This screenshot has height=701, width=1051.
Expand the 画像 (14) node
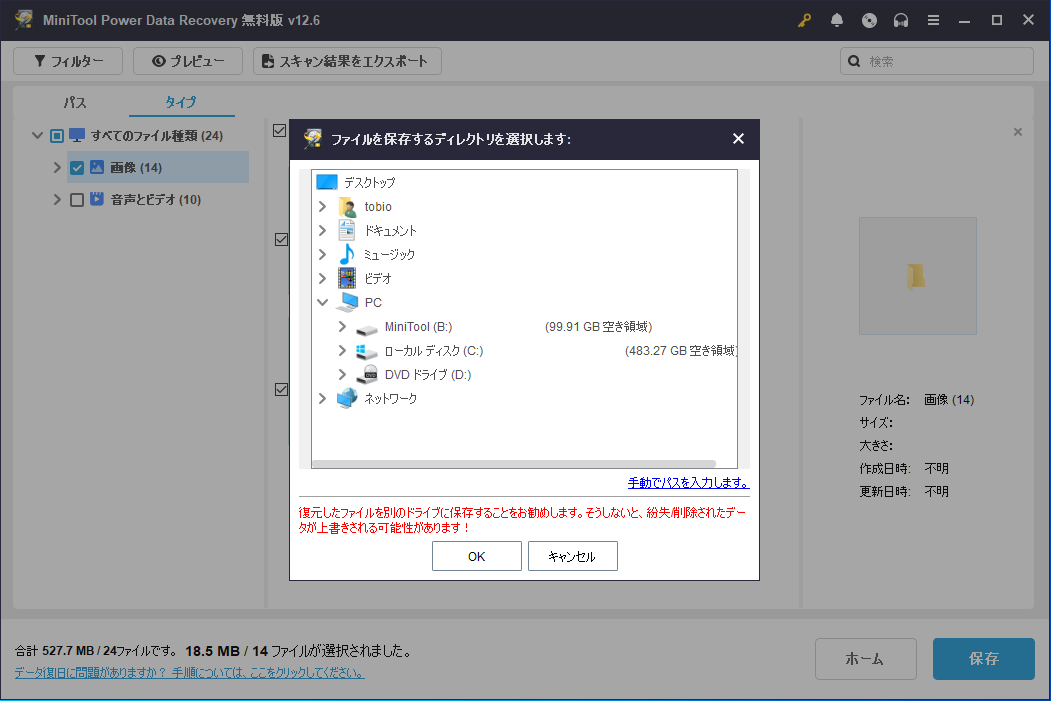coord(57,168)
